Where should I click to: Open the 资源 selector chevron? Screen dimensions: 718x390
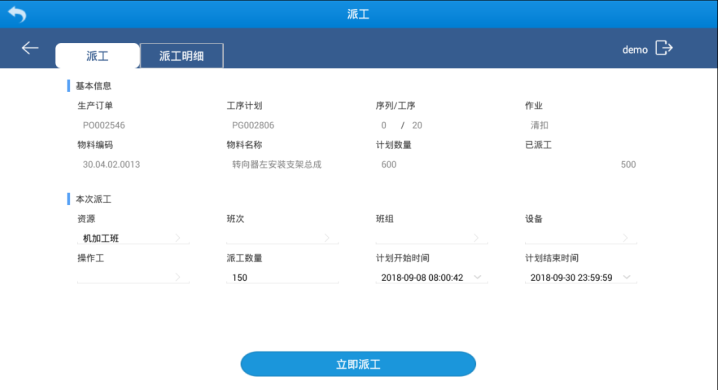[x=178, y=238]
